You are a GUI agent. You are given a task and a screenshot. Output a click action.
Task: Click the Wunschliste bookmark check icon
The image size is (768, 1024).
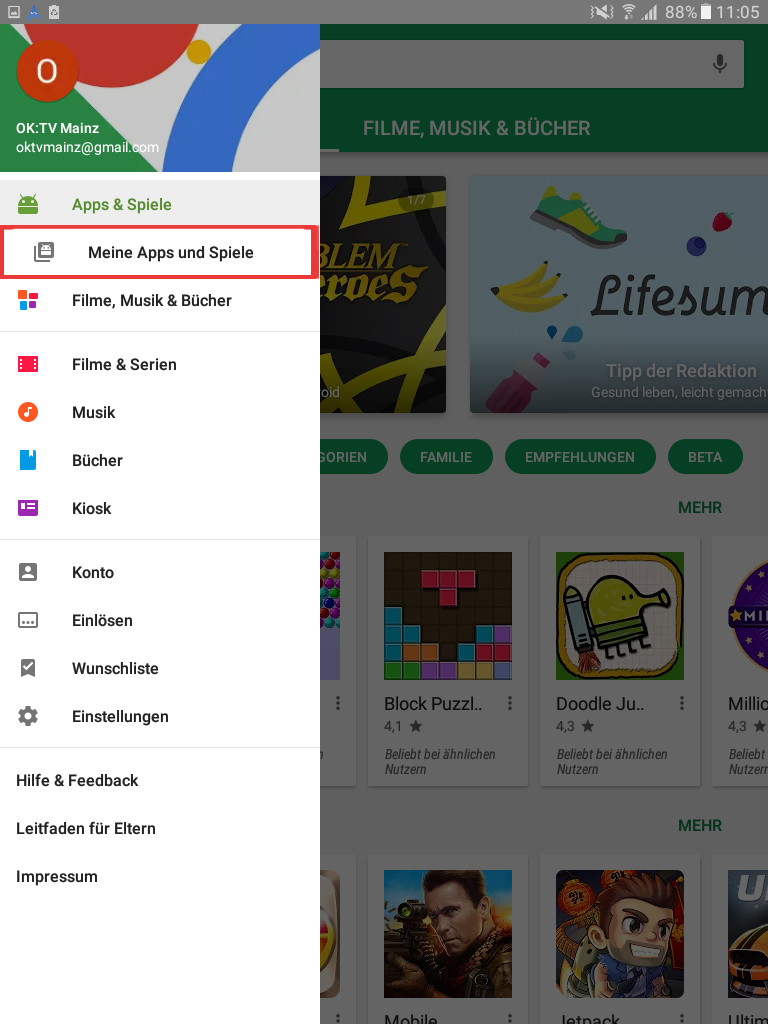point(27,668)
